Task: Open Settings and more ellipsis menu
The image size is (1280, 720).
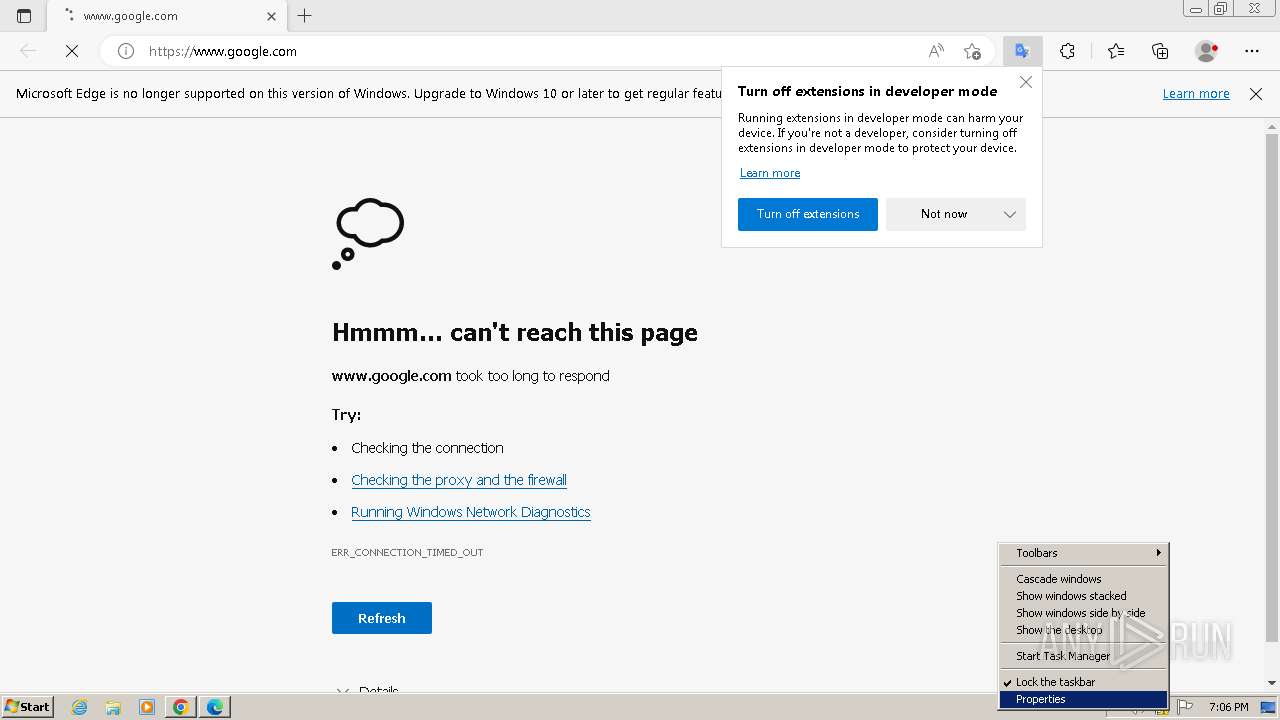Action: coord(1252,51)
